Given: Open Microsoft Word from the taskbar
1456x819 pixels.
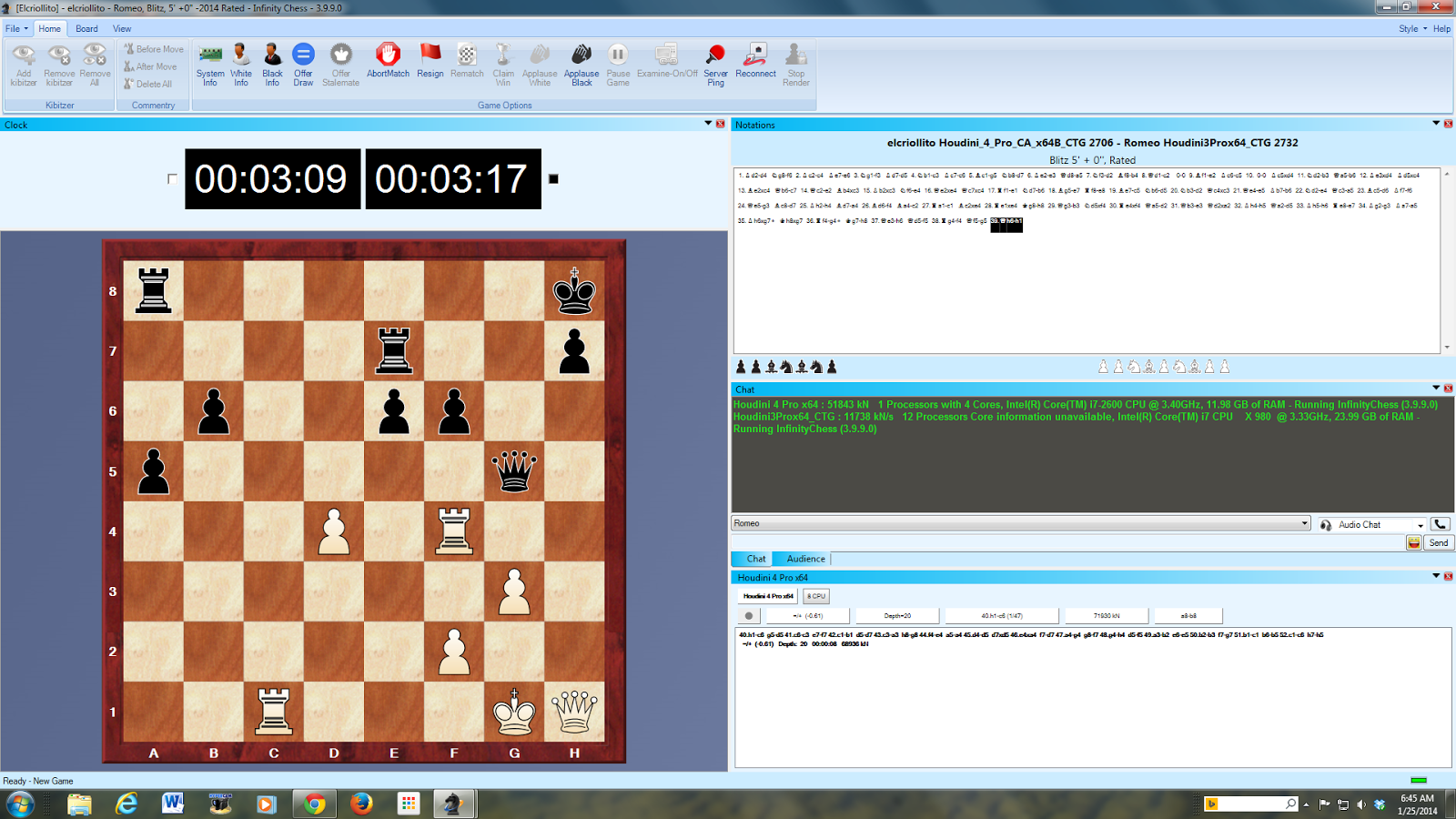Looking at the screenshot, I should tap(172, 804).
